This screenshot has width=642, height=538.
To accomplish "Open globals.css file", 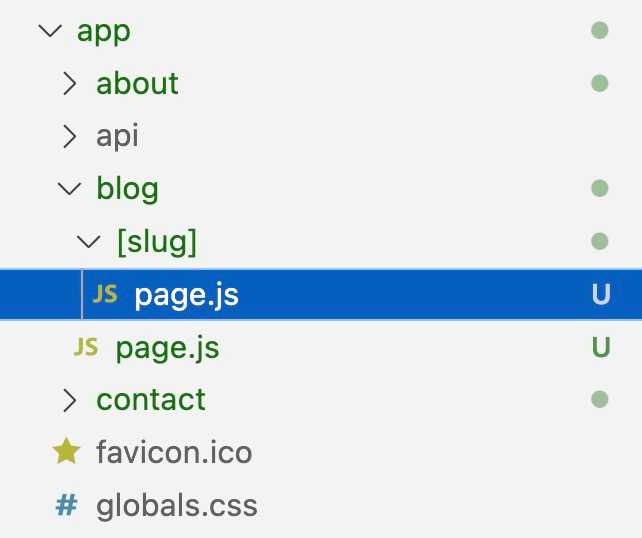I will pyautogui.click(x=177, y=505).
